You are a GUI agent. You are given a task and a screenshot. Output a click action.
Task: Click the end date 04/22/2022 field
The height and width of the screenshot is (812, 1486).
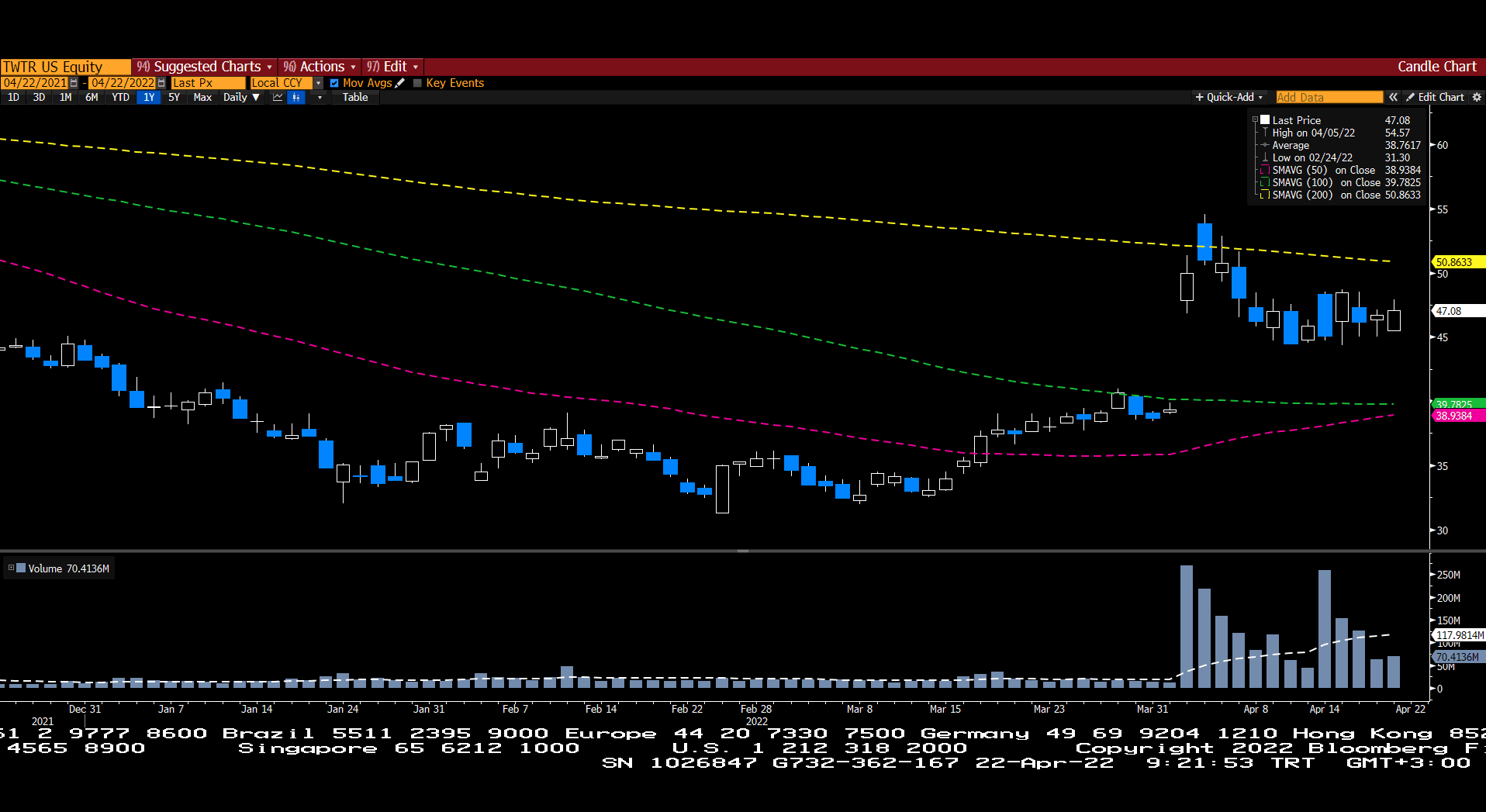[123, 83]
